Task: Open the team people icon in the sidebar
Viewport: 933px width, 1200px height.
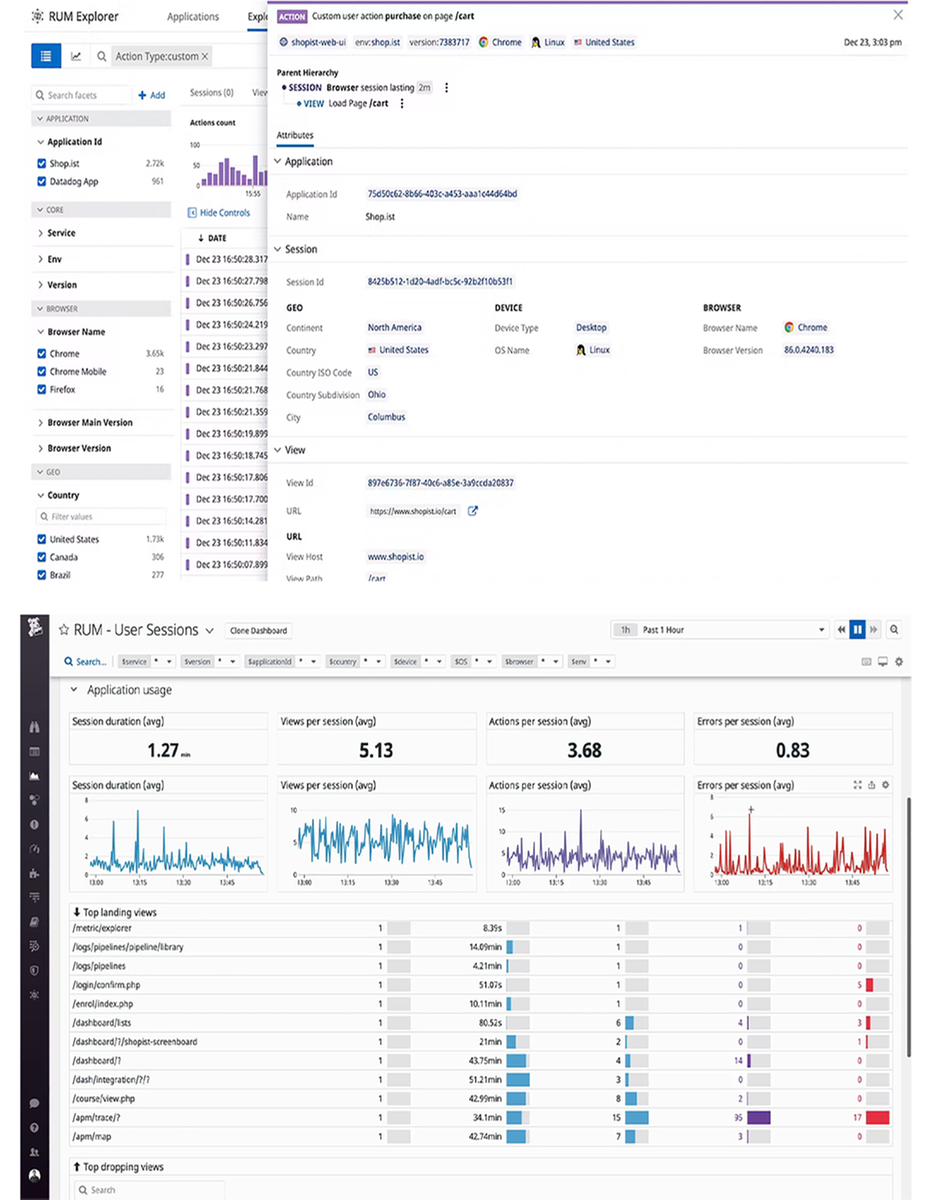Action: [35, 1151]
